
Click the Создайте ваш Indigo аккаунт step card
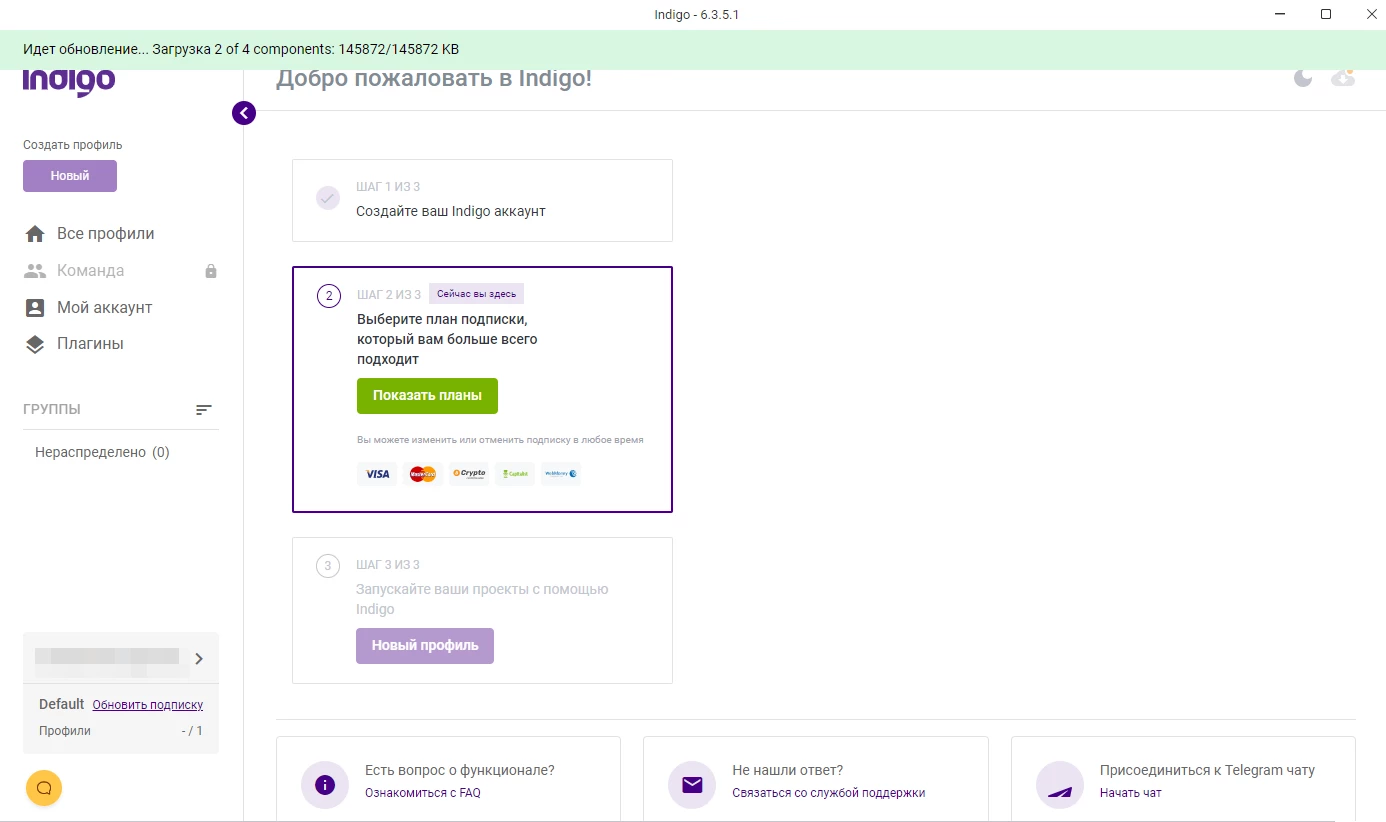coord(482,200)
